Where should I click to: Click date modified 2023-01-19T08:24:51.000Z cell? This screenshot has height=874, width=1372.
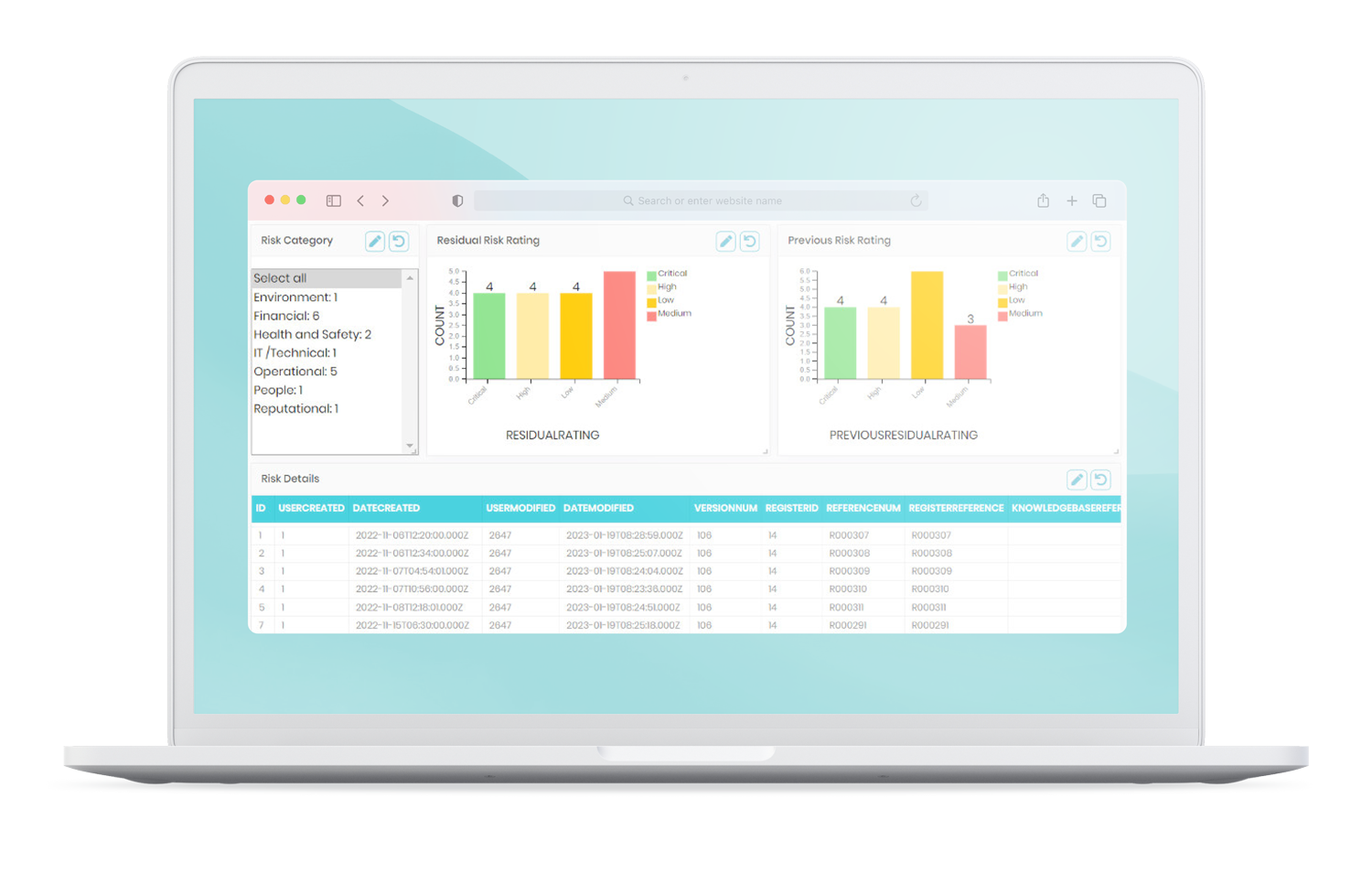(x=623, y=608)
